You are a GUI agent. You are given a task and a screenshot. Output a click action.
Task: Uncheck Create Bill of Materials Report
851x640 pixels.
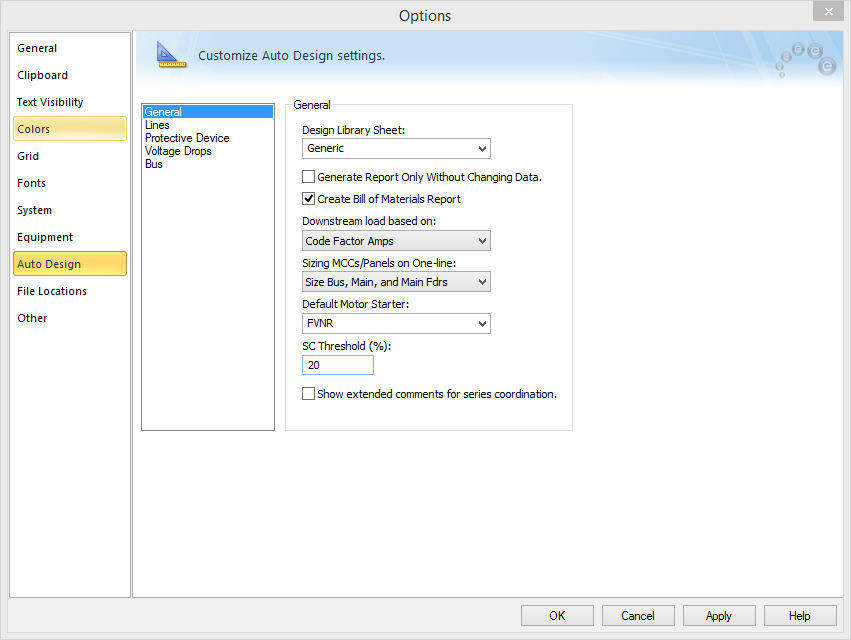tap(309, 199)
